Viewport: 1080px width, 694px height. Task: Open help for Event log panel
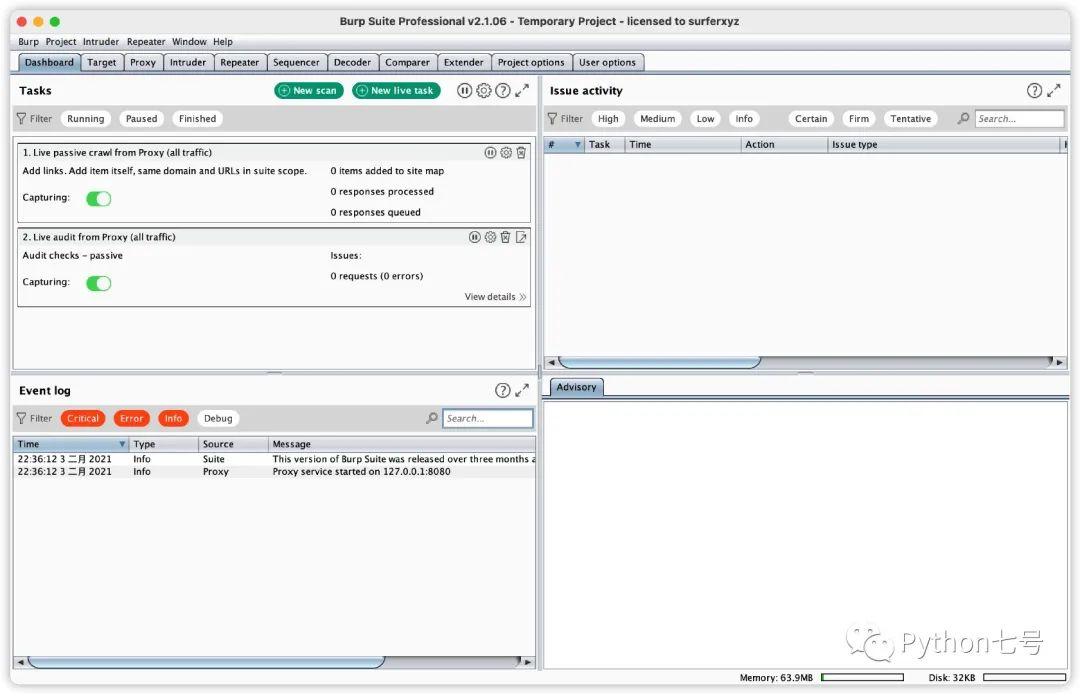[503, 390]
